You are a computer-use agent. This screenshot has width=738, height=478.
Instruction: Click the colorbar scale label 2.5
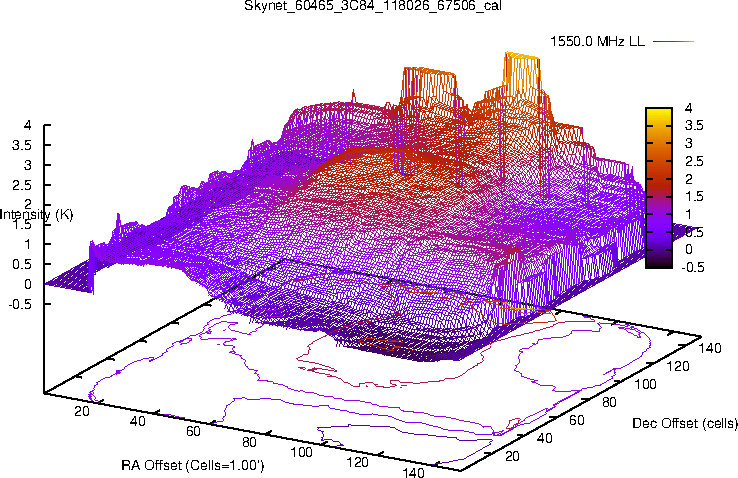(694, 161)
